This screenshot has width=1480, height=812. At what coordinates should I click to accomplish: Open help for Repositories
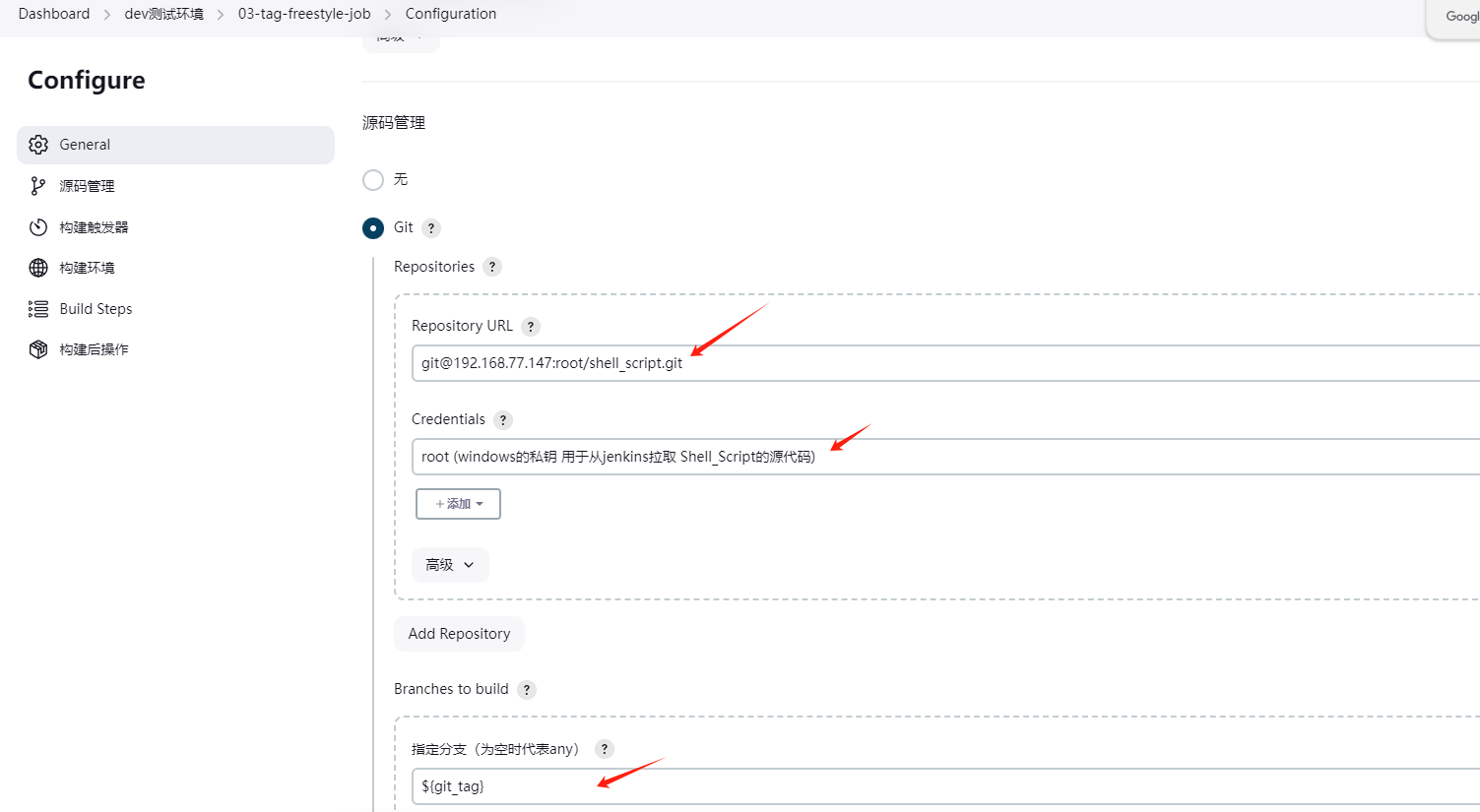click(x=492, y=267)
